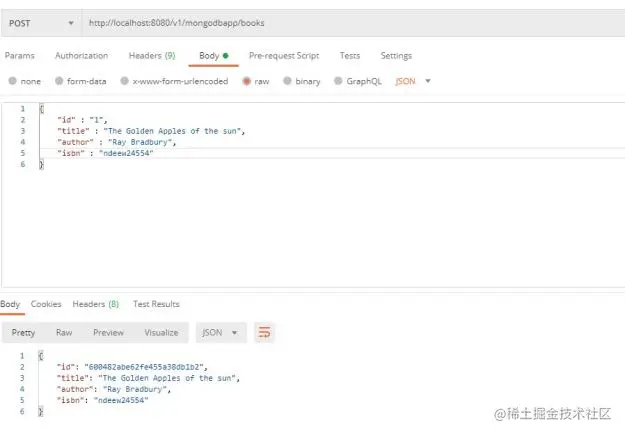The image size is (625, 435).
Task: Click the green dot on Body tab
Action: 226,55
